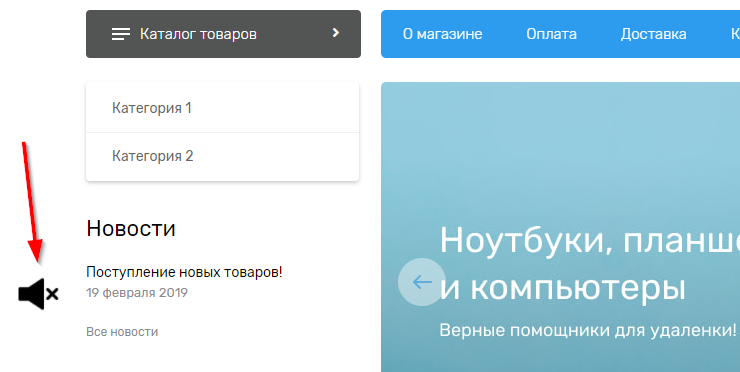The width and height of the screenshot is (740, 372).
Task: Click the hamburger icon in Каталог товаров
Action: click(121, 34)
